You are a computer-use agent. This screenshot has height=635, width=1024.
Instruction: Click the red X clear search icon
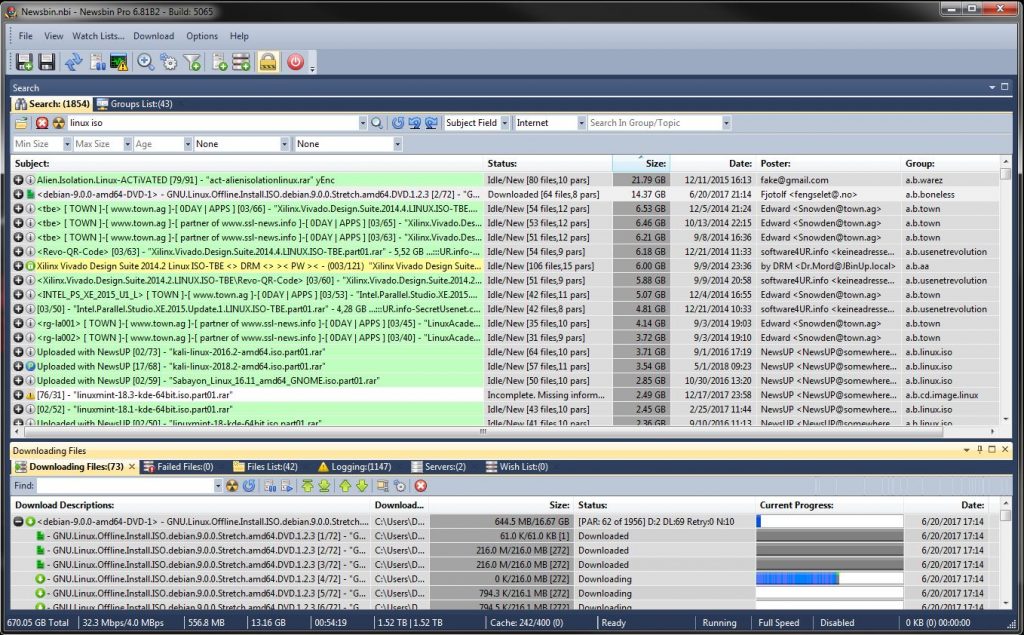(42, 123)
